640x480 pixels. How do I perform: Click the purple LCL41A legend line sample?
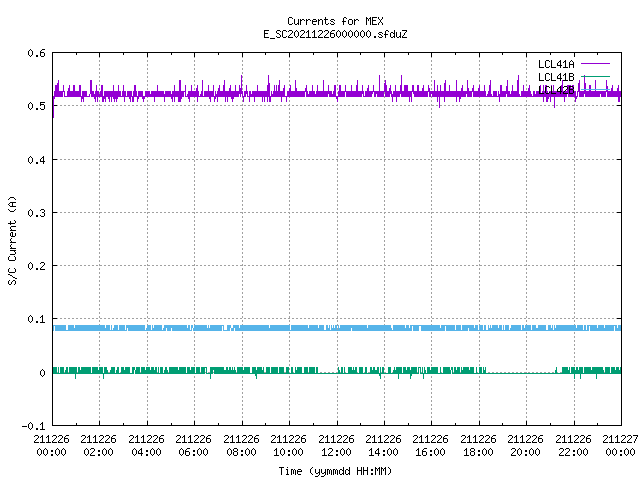point(595,64)
